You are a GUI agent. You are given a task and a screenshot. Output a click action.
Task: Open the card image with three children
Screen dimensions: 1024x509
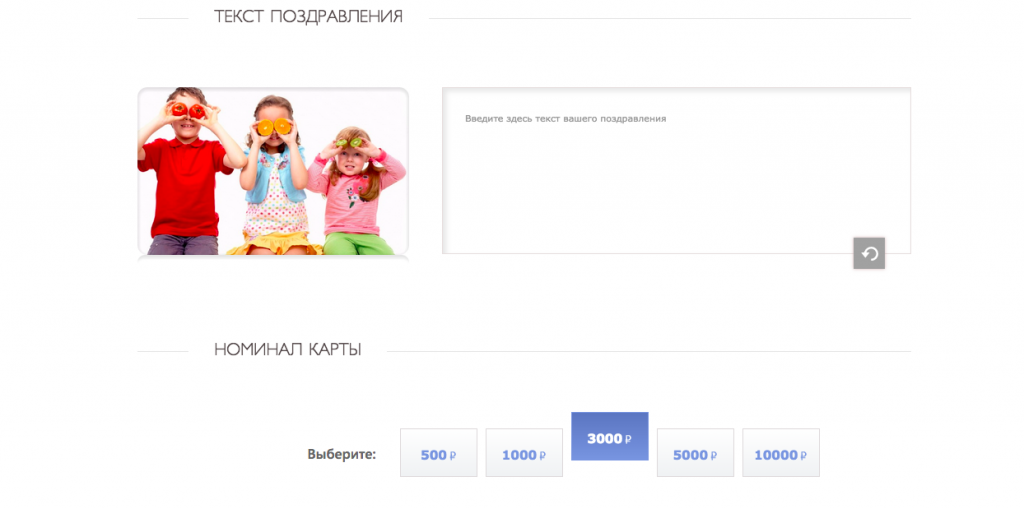coord(273,170)
